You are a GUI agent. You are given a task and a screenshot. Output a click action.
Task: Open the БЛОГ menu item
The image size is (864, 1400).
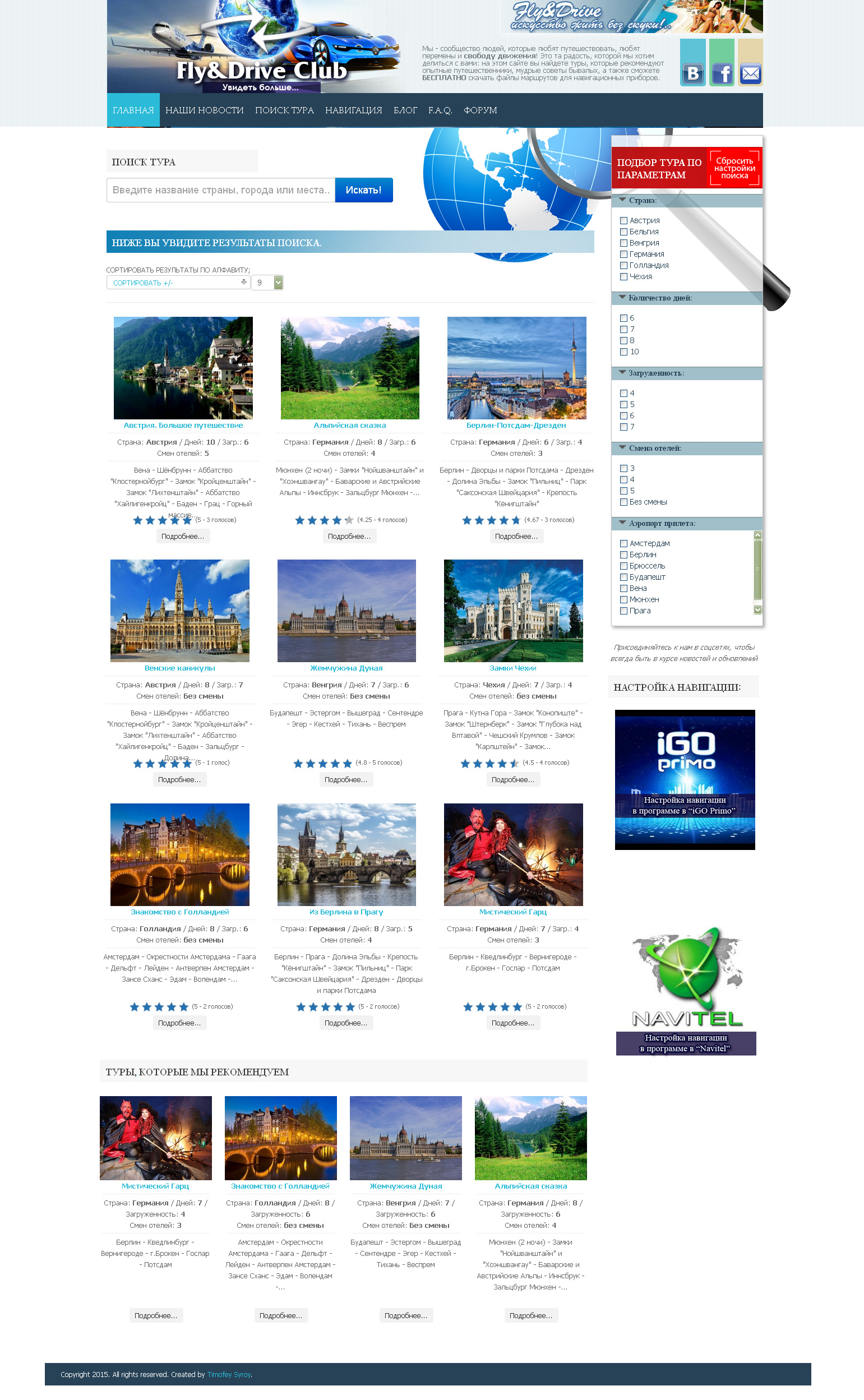tap(405, 110)
